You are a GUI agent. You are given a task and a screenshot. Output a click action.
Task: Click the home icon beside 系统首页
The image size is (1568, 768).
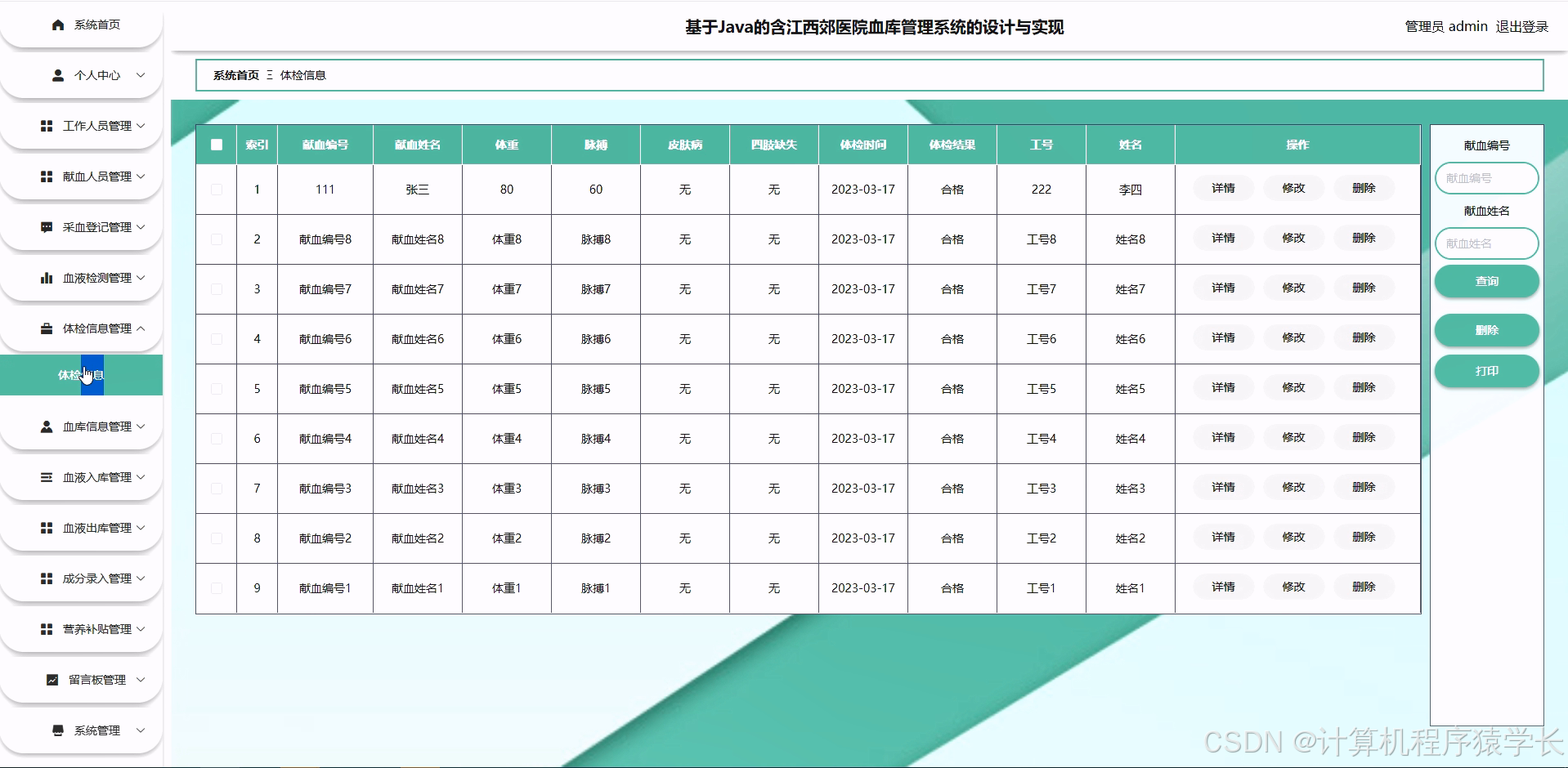coord(58,25)
